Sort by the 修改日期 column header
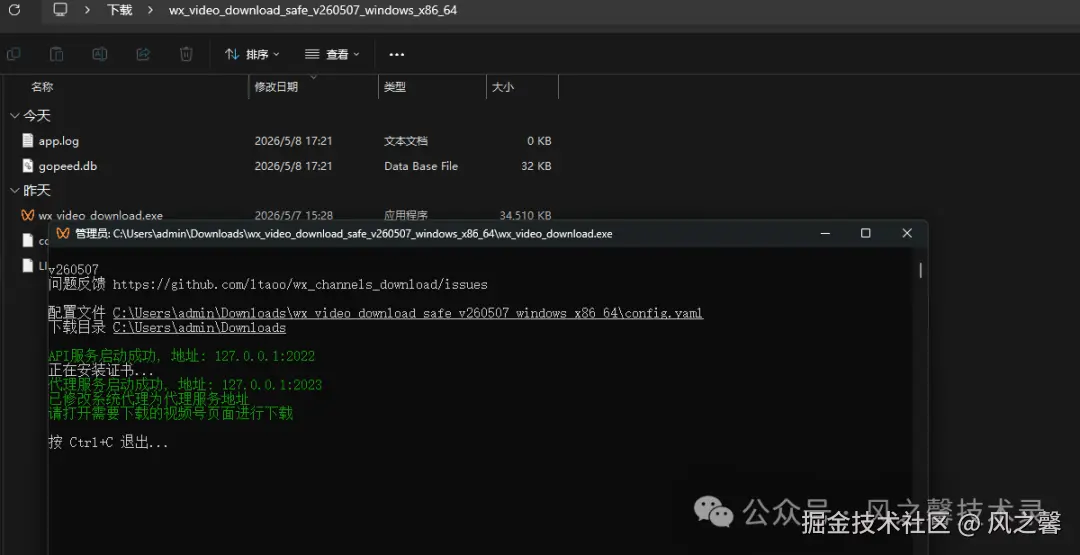1080x555 pixels. coord(276,87)
